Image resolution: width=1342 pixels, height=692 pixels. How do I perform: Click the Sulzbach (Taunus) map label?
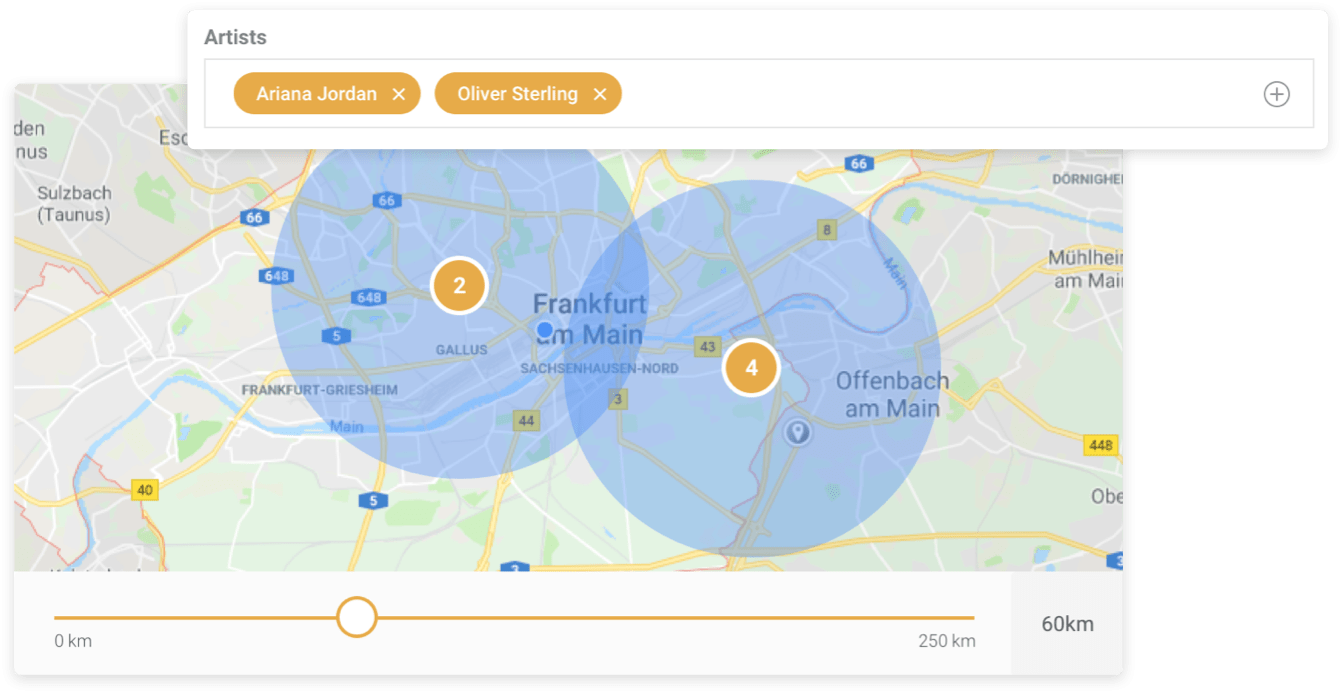tap(74, 203)
